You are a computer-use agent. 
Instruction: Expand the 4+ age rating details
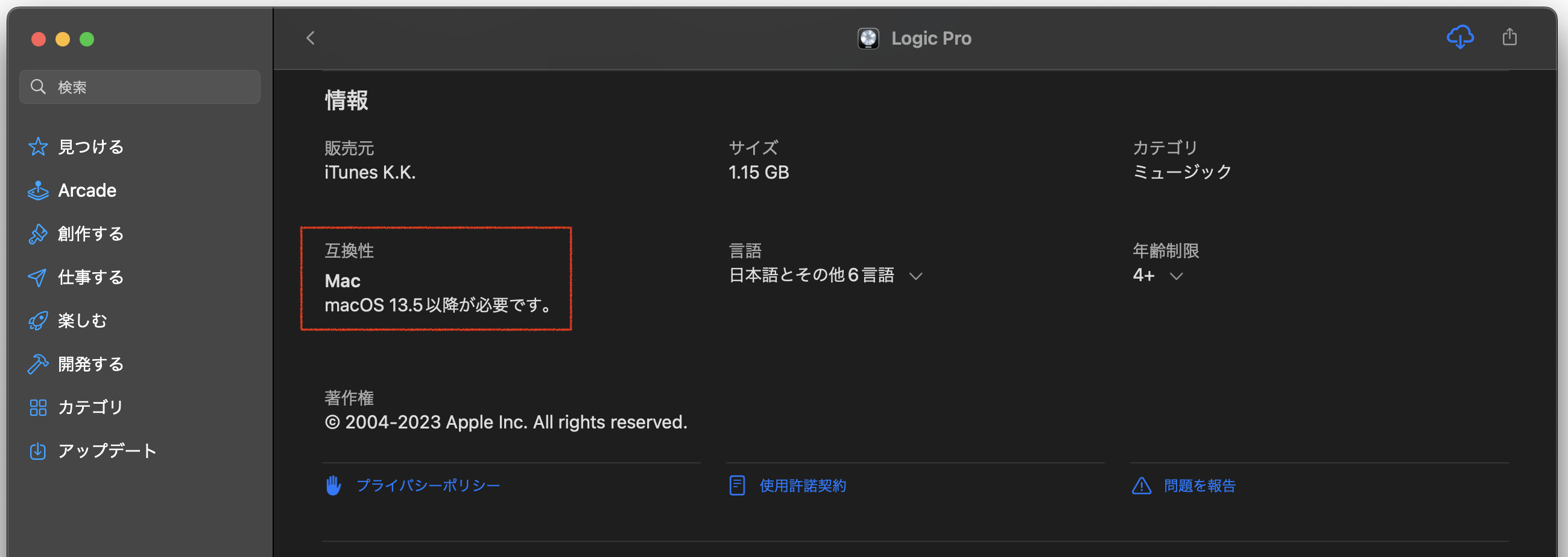tap(1176, 276)
